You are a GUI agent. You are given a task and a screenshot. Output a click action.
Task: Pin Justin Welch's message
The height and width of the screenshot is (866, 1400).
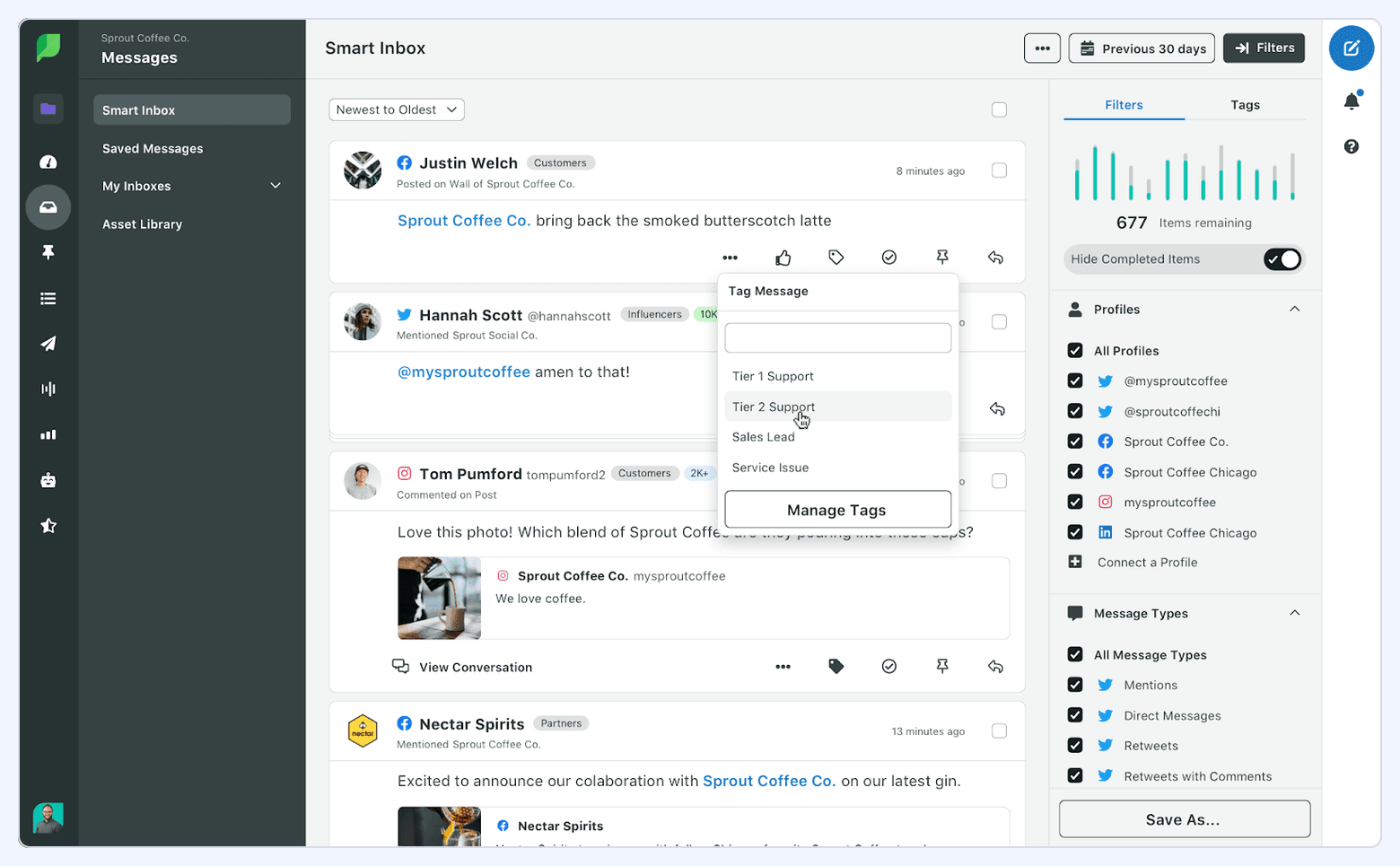942,257
